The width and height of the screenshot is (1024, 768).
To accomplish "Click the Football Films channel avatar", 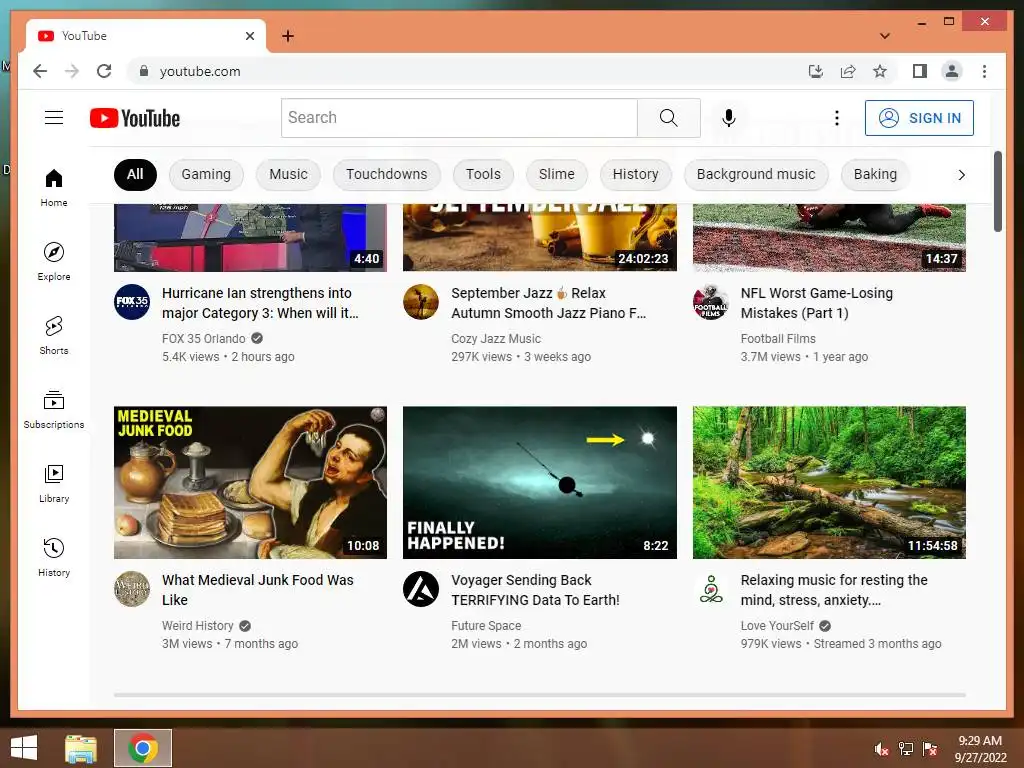I will click(x=711, y=302).
